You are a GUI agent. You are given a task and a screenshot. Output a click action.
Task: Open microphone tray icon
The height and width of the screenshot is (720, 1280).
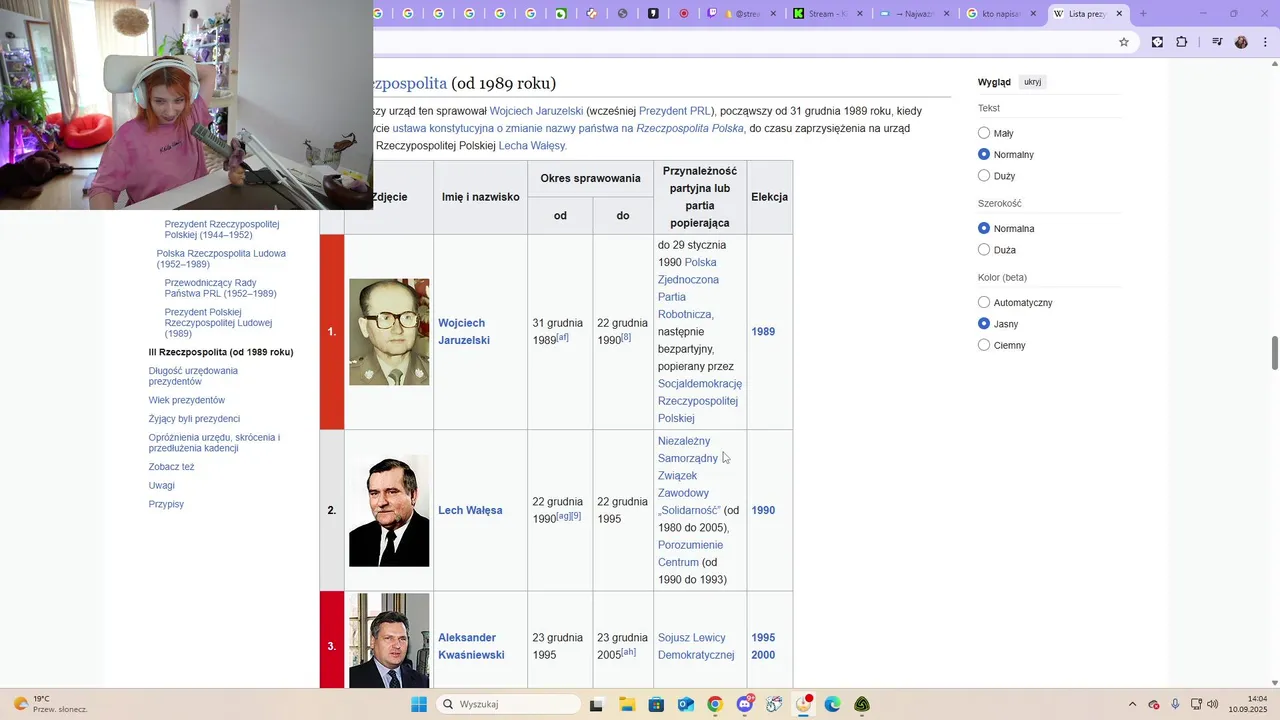1175,704
